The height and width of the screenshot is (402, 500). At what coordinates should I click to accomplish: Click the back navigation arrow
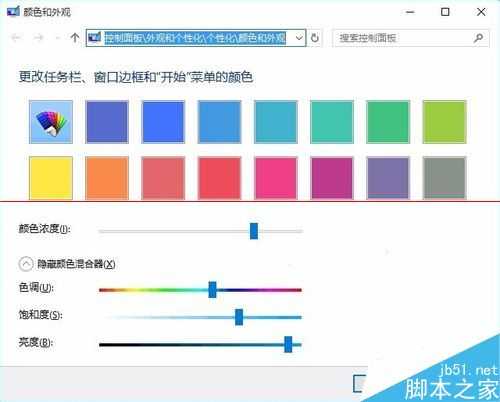click(16, 38)
